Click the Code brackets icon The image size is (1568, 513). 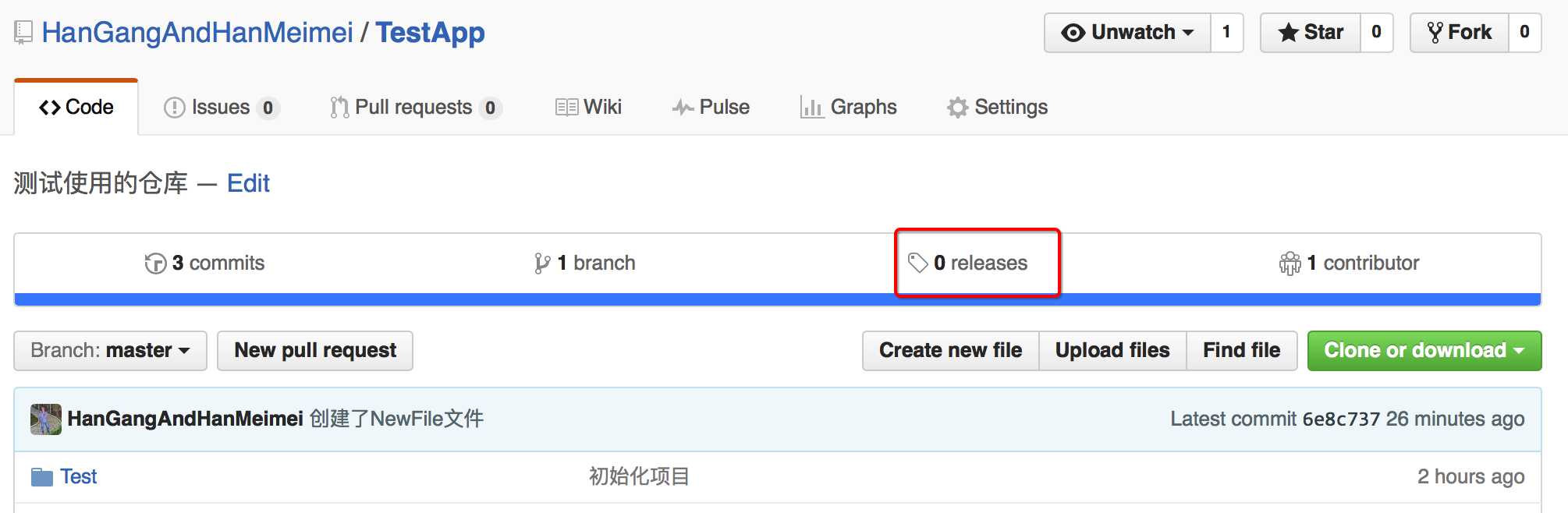click(50, 108)
